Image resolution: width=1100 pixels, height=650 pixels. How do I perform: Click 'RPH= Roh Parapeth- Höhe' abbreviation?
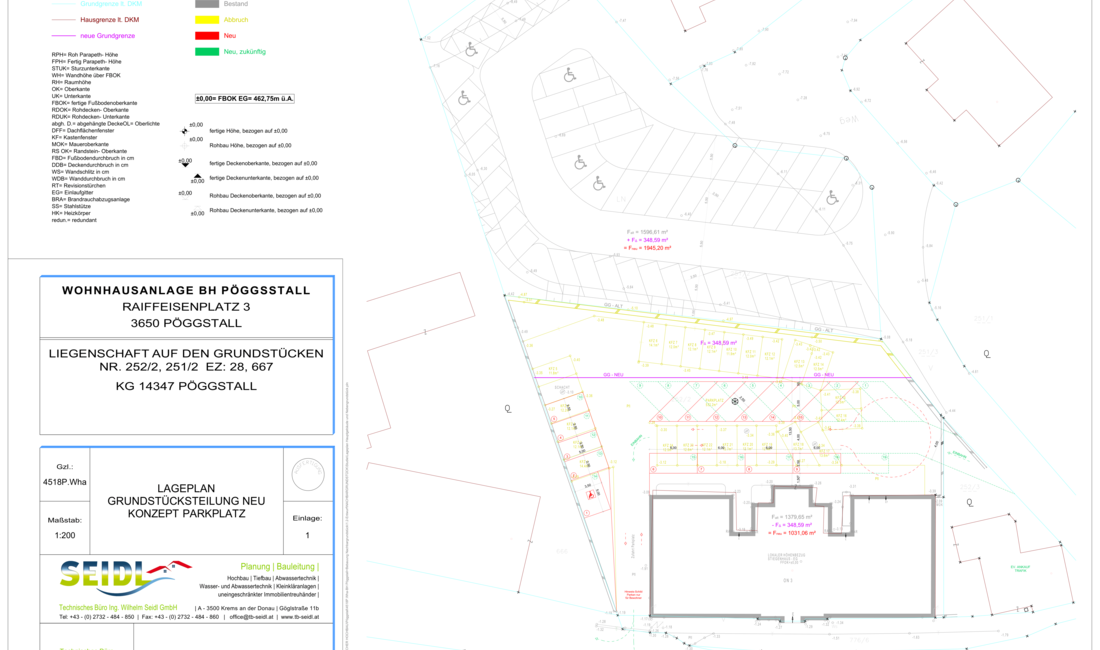pos(85,55)
